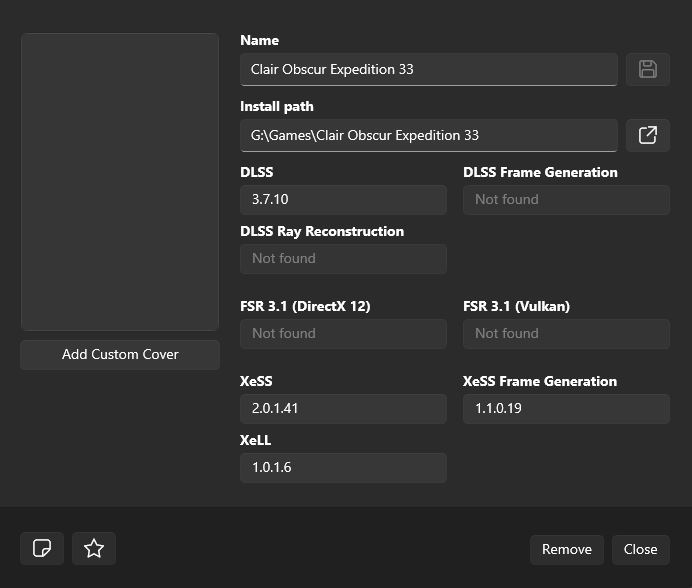
Task: Click the FSR 3.1 (Vulkan) Not found box
Action: [x=566, y=334]
